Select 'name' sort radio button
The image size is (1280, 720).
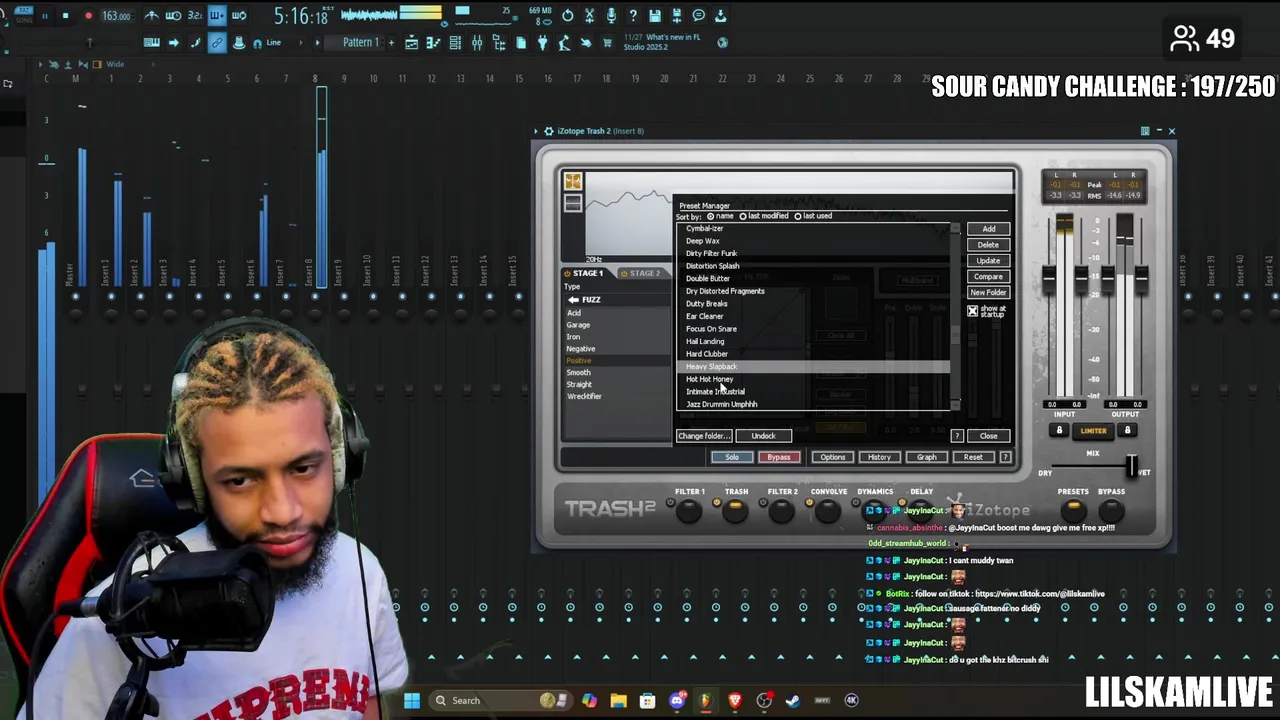tap(711, 216)
